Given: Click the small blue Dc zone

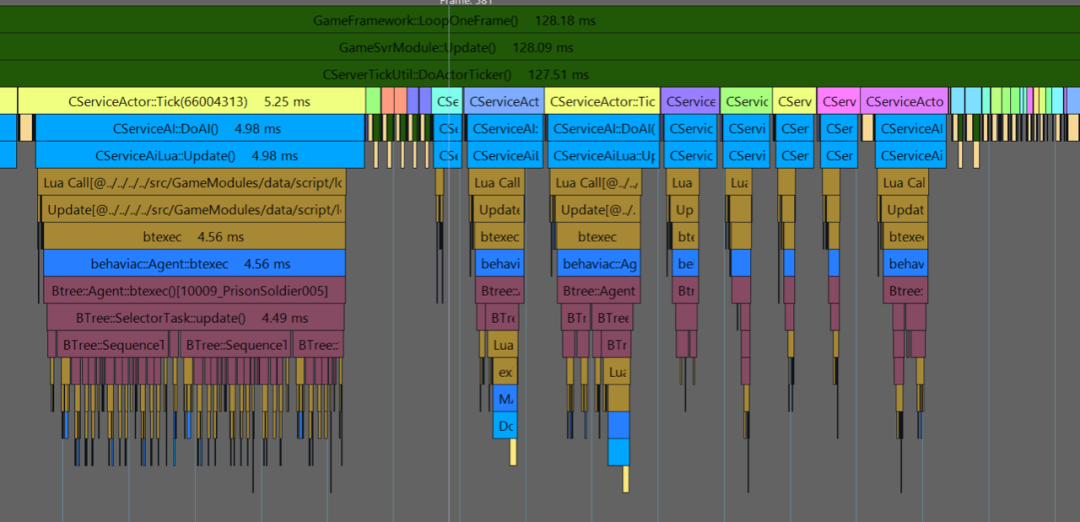Looking at the screenshot, I should click(505, 426).
